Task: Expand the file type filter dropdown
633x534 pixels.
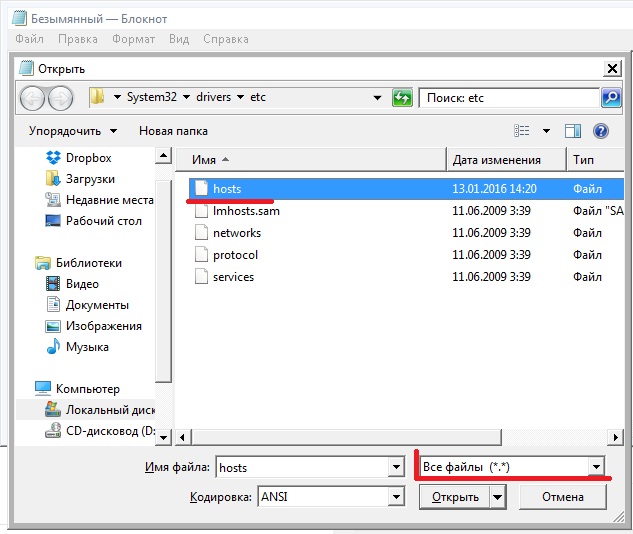Action: [596, 467]
